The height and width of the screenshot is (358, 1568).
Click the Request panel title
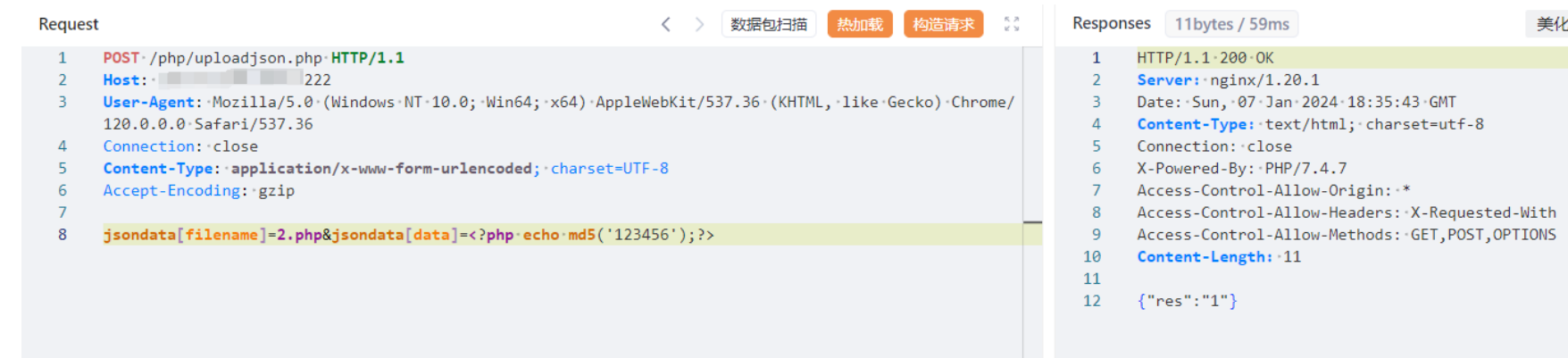tap(69, 24)
